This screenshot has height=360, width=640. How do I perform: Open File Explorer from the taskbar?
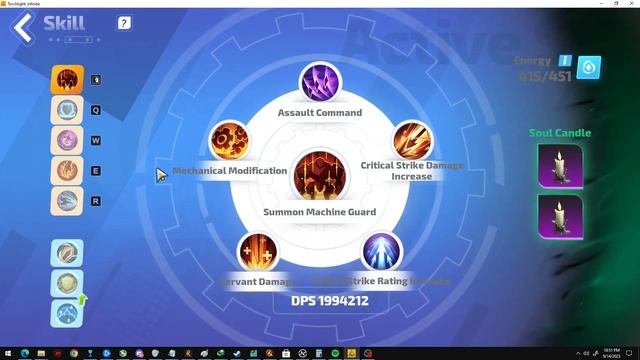click(x=41, y=353)
